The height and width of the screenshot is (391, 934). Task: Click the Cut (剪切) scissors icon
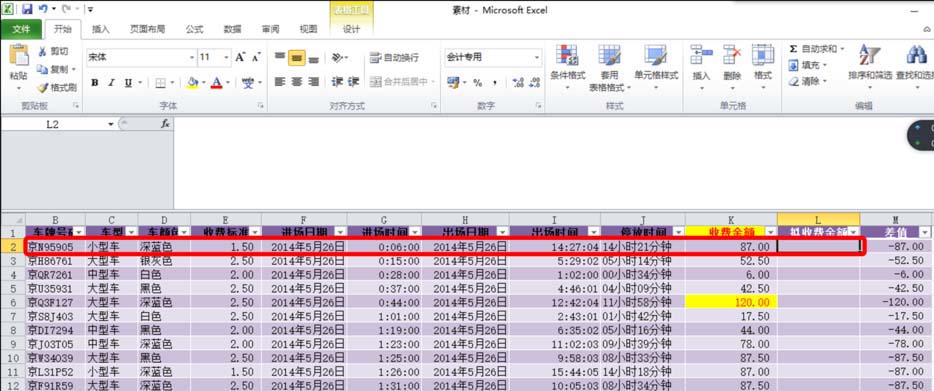click(42, 51)
